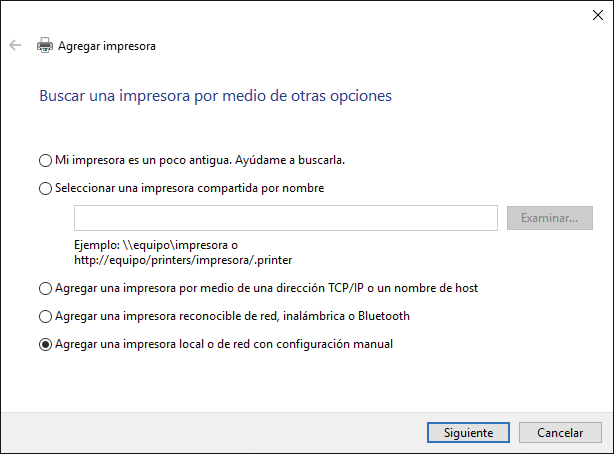
Task: Select the 'Mi impresora es un poco antigua' radio button
Action: pos(44,160)
